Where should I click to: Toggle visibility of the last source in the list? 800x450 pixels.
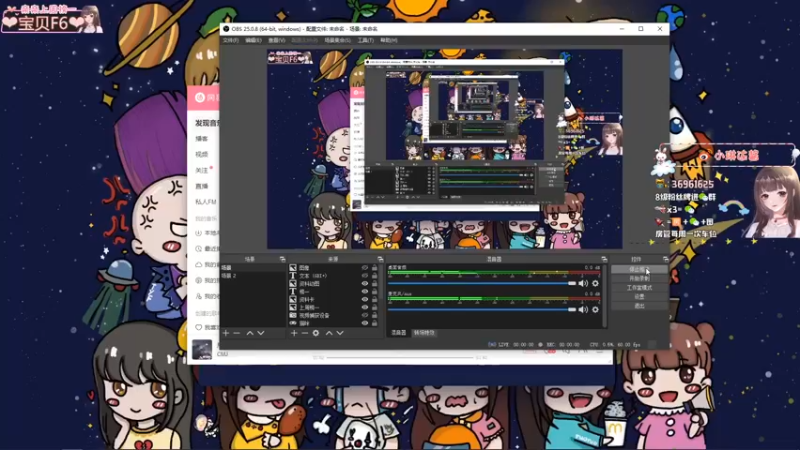click(365, 323)
